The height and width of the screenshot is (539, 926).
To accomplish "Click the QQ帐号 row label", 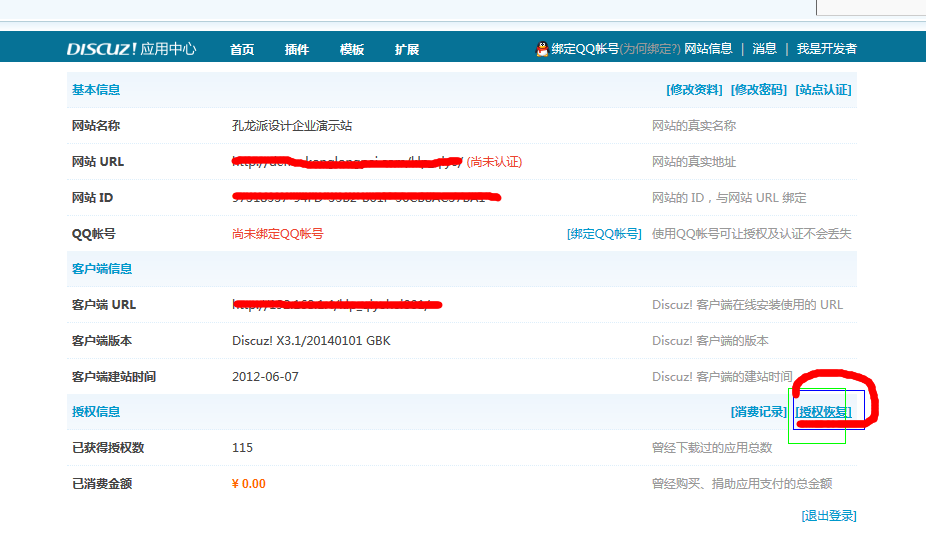I will 93,234.
